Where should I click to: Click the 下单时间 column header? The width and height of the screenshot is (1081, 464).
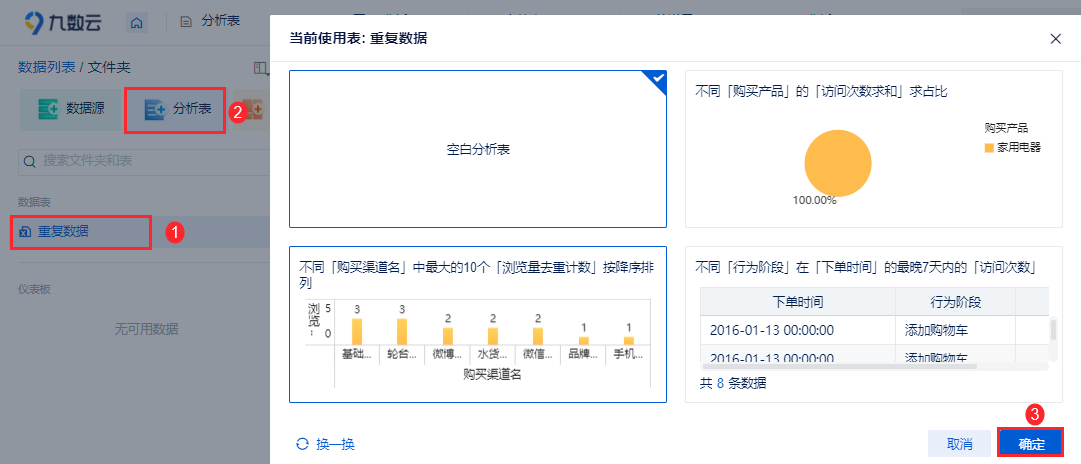coord(798,302)
